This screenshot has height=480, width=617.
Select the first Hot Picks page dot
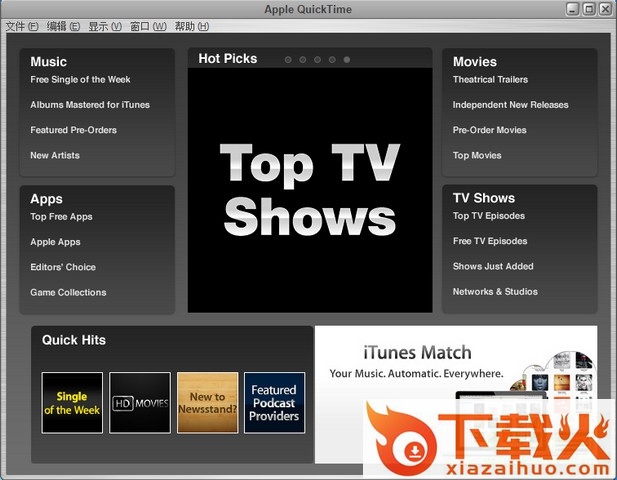coord(288,60)
